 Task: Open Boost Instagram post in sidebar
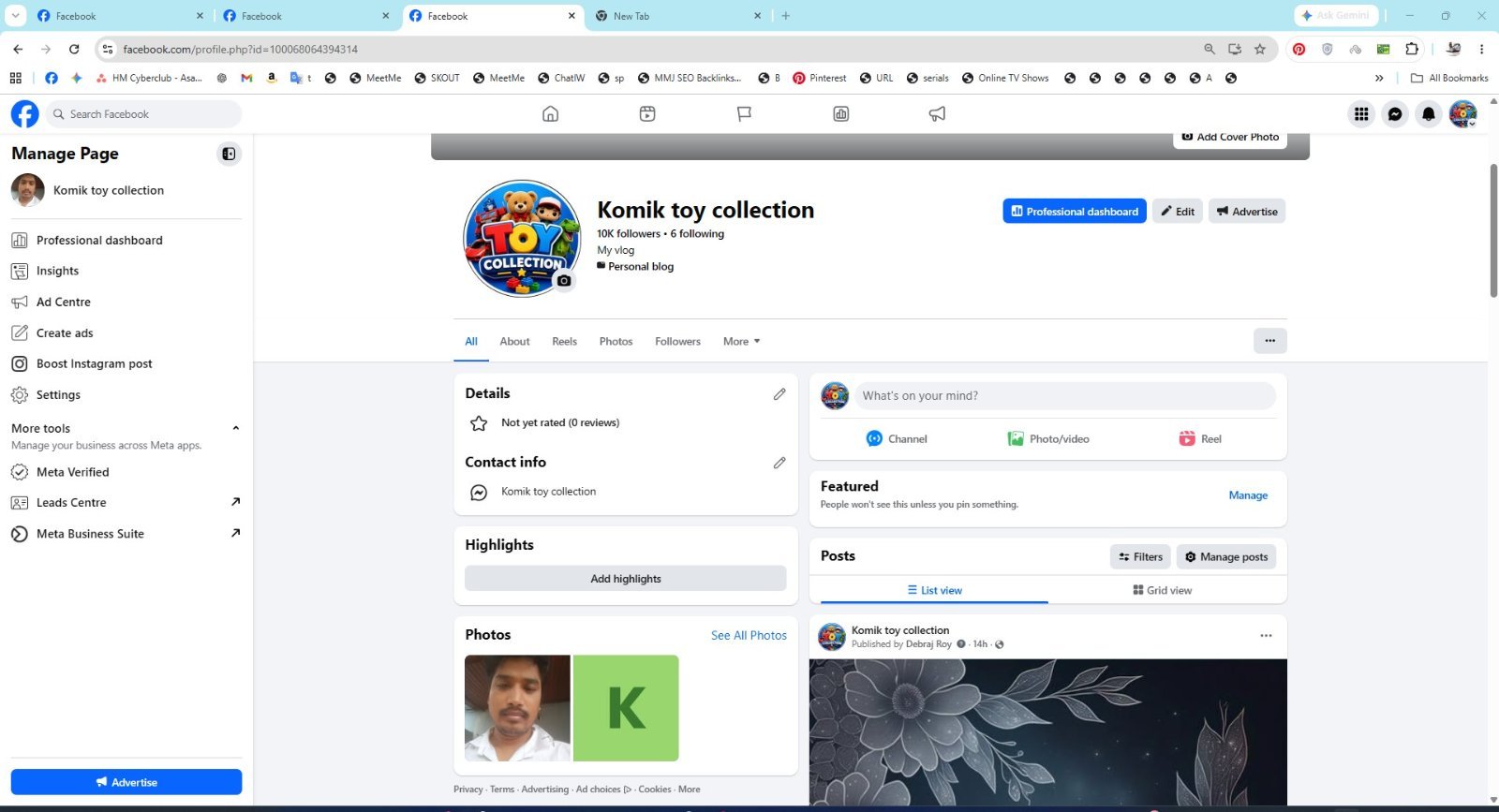pyautogui.click(x=126, y=364)
